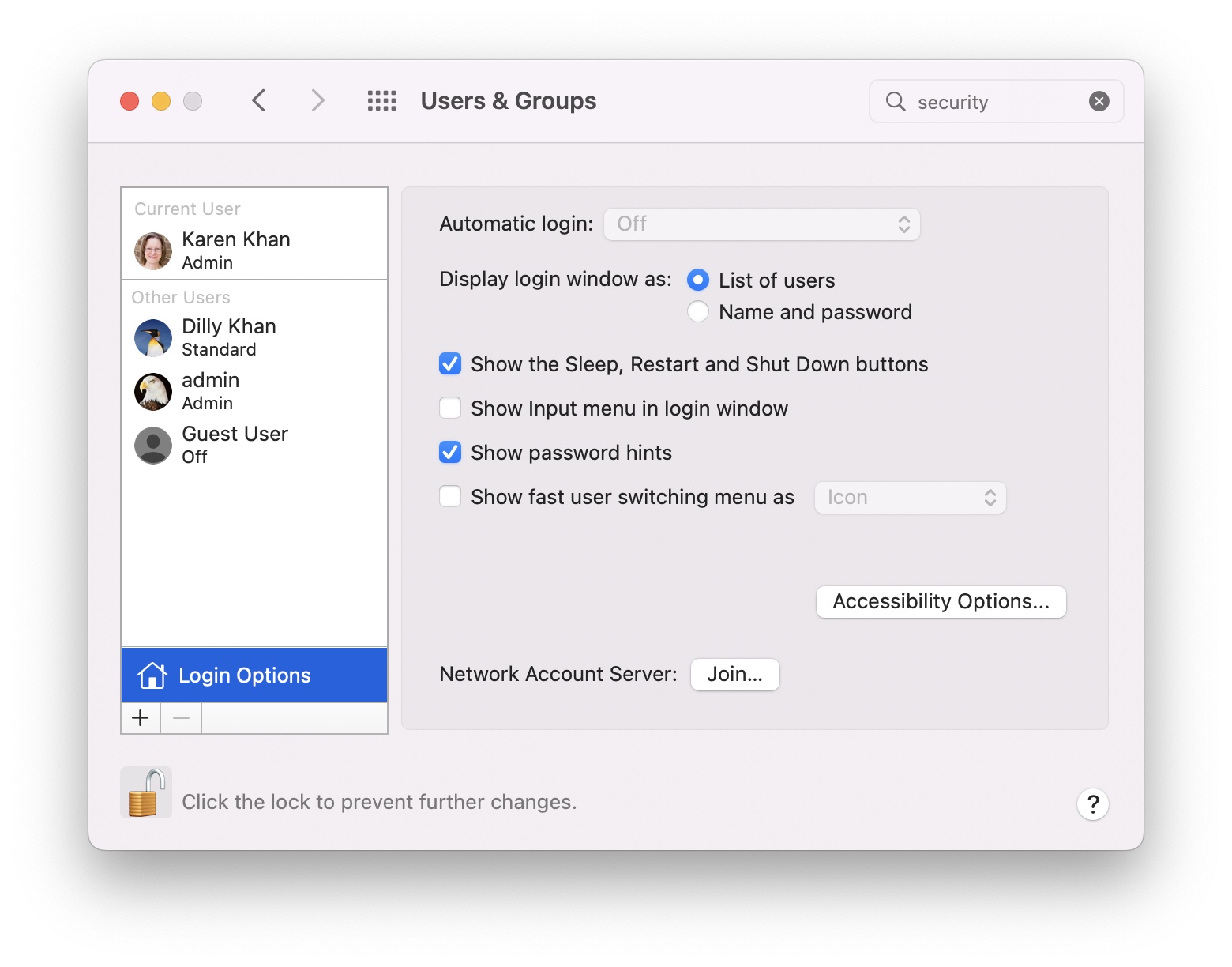The height and width of the screenshot is (967, 1232).
Task: Click the unlocked padlock icon
Action: [x=145, y=792]
